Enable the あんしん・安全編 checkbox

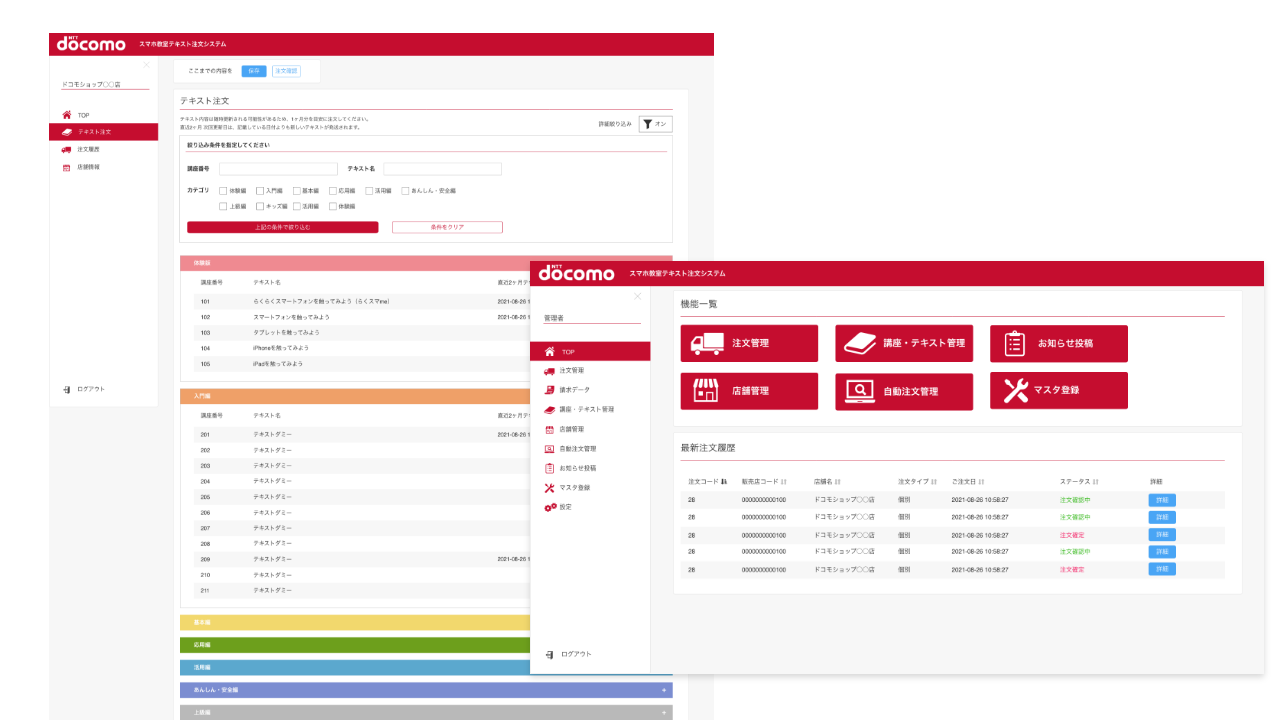tap(405, 190)
